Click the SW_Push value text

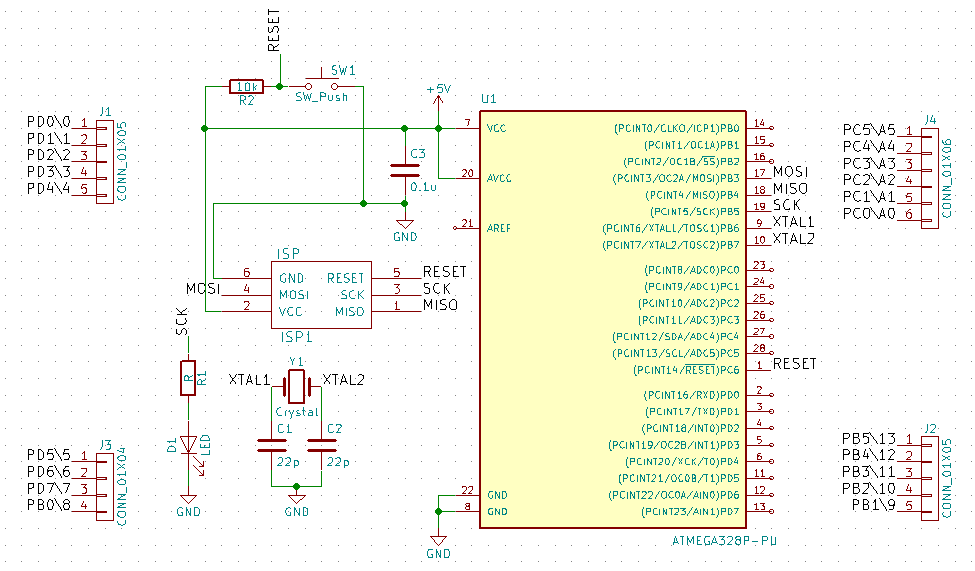pos(321,97)
